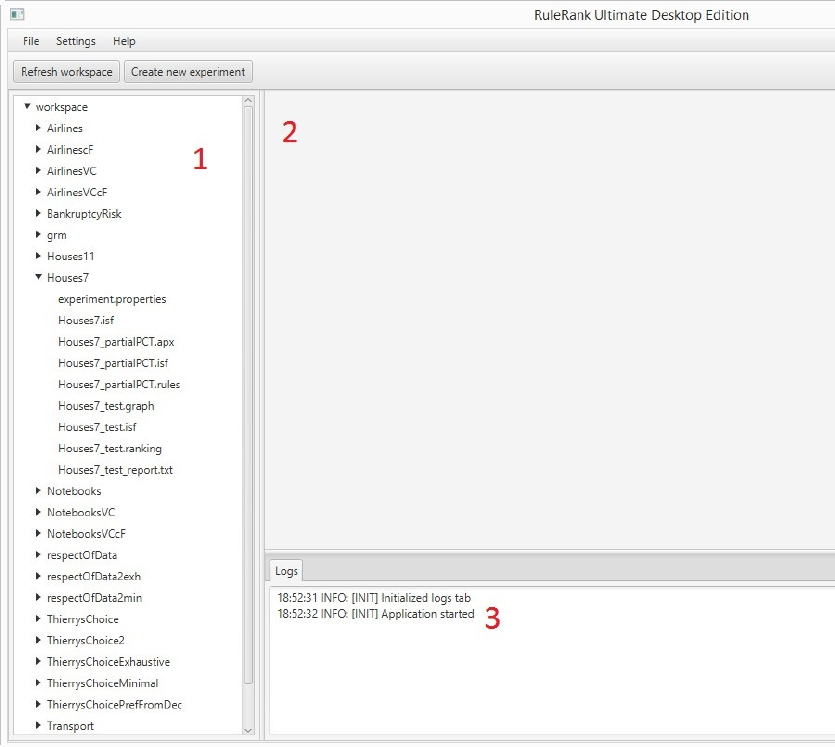Open the Help menu
Image resolution: width=835 pixels, height=747 pixels.
[124, 41]
